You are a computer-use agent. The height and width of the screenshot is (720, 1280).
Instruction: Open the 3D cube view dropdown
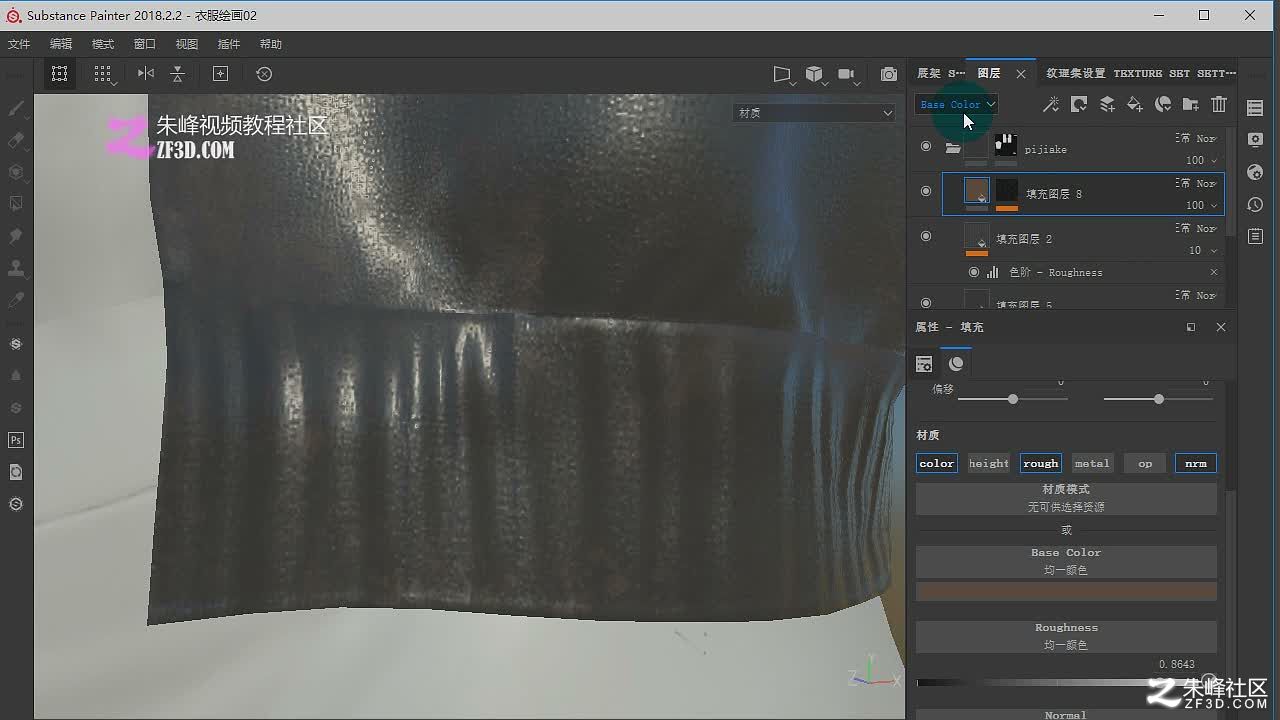point(816,74)
